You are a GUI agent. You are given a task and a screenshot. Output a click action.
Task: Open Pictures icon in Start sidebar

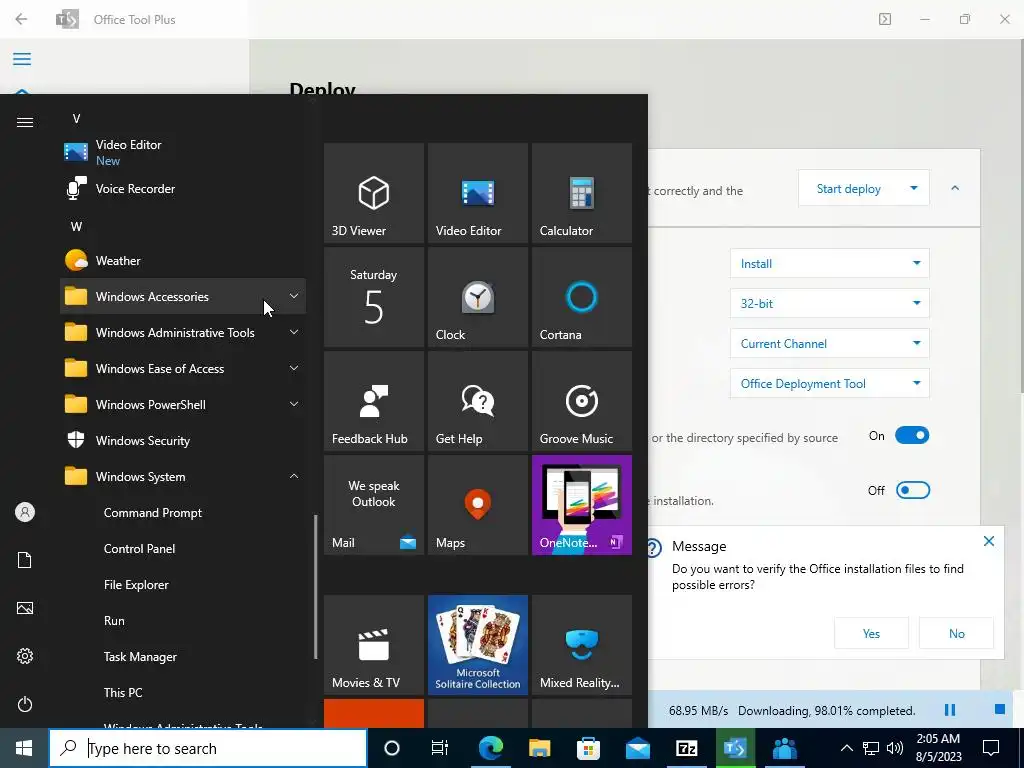click(x=25, y=608)
